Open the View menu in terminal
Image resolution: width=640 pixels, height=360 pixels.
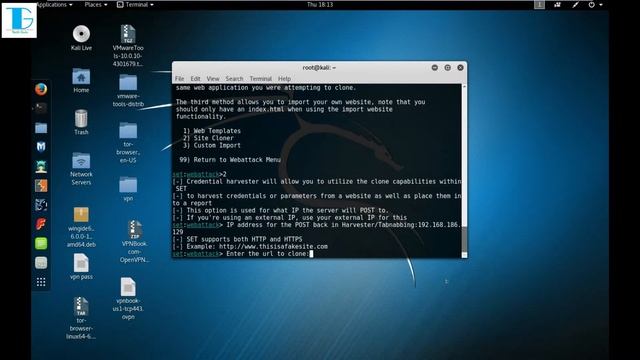click(x=213, y=78)
